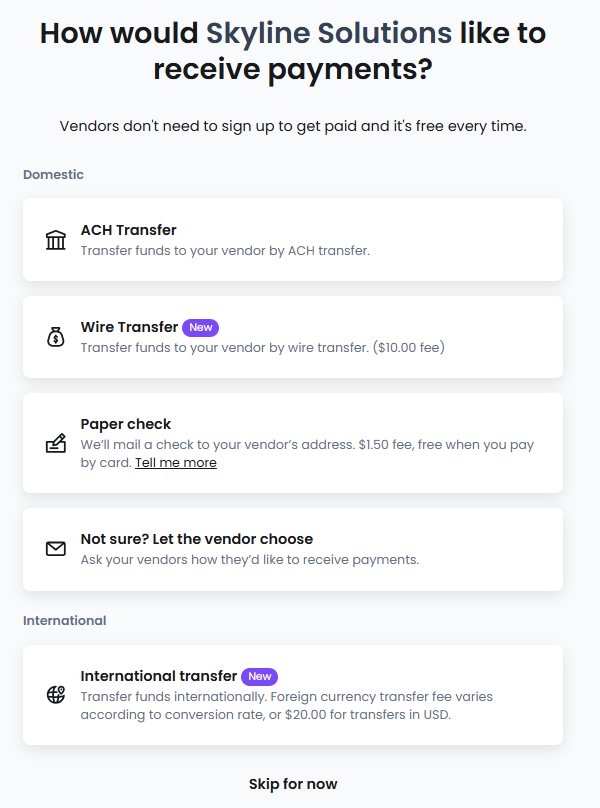The image size is (600, 808).
Task: Click the New badge beside International transfer
Action: (259, 676)
